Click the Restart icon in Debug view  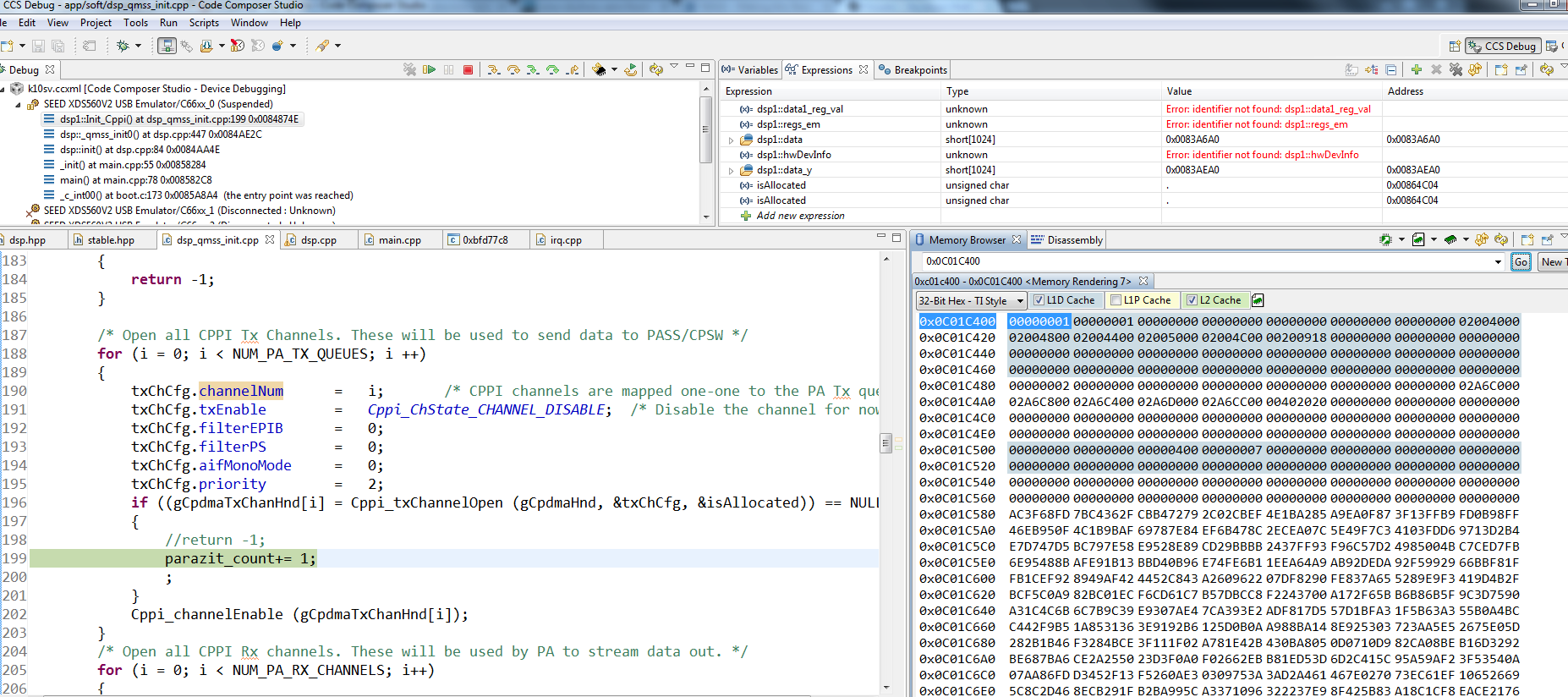point(630,69)
